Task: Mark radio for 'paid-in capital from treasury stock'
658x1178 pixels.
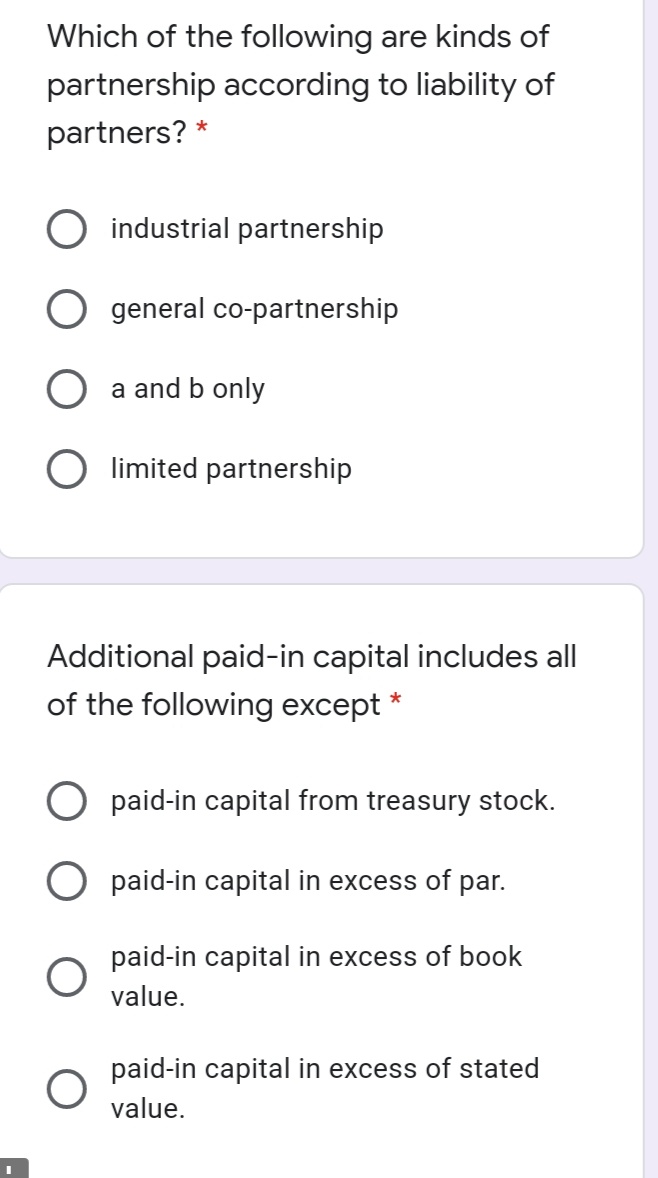Action: (66, 802)
